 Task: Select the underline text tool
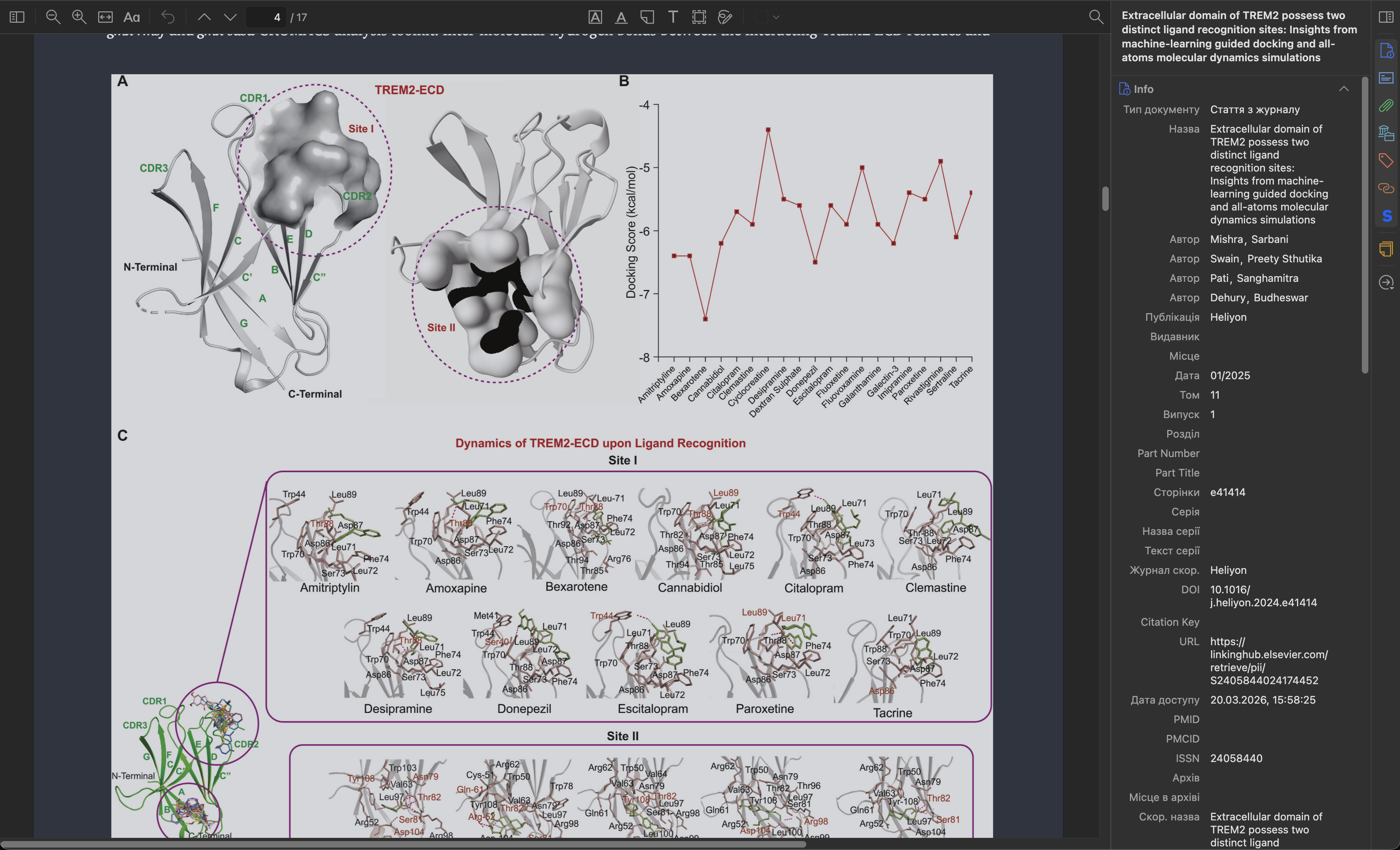click(x=621, y=17)
